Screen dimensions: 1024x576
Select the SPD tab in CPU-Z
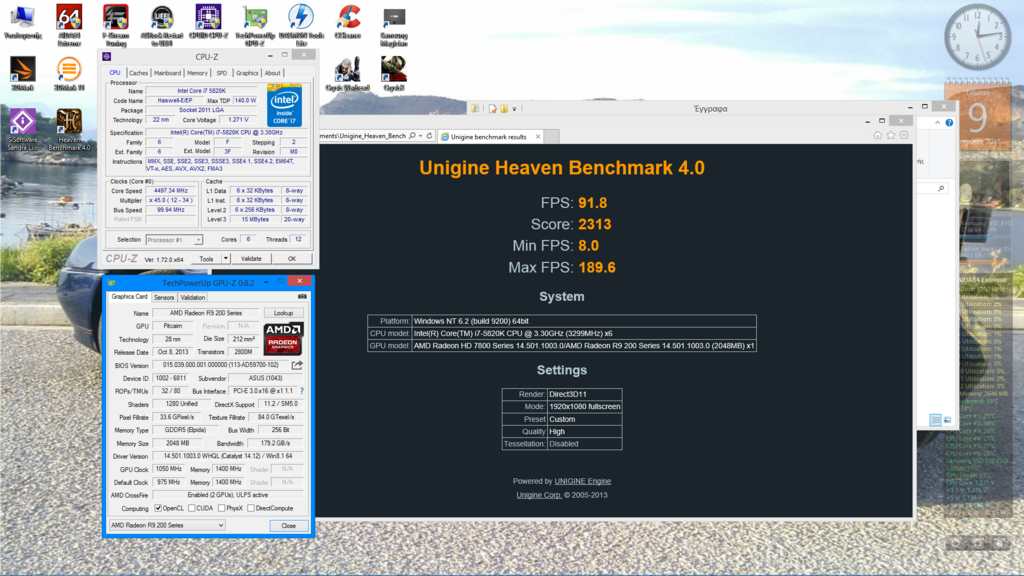tap(221, 73)
